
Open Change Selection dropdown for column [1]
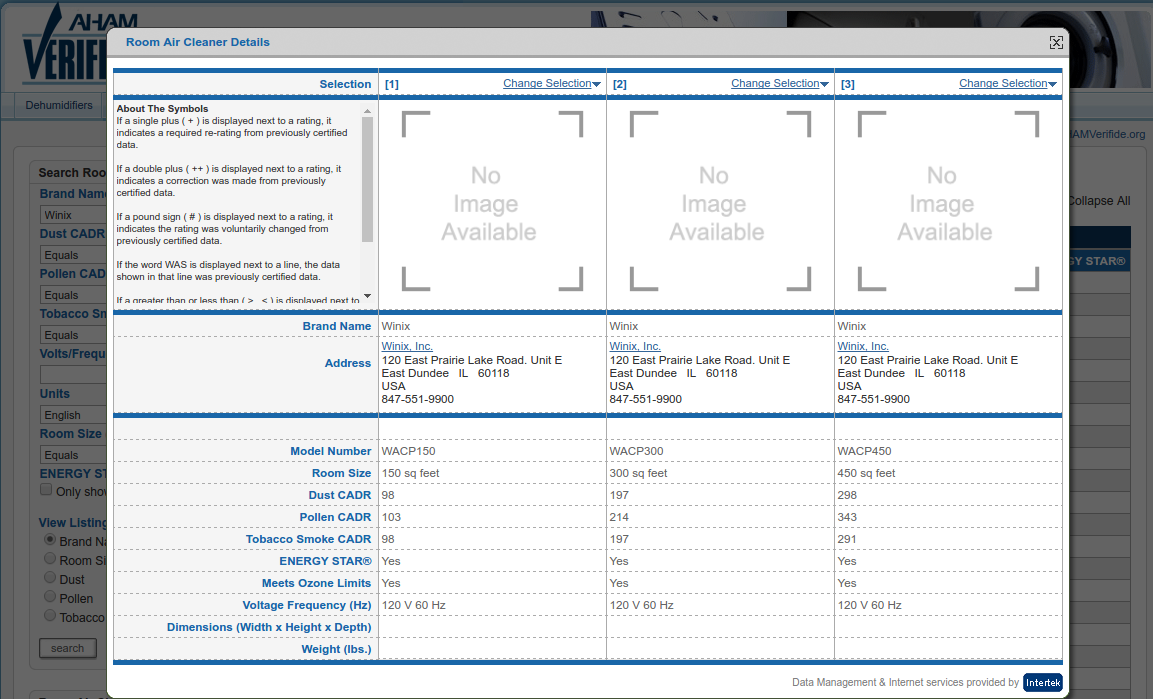coord(551,84)
